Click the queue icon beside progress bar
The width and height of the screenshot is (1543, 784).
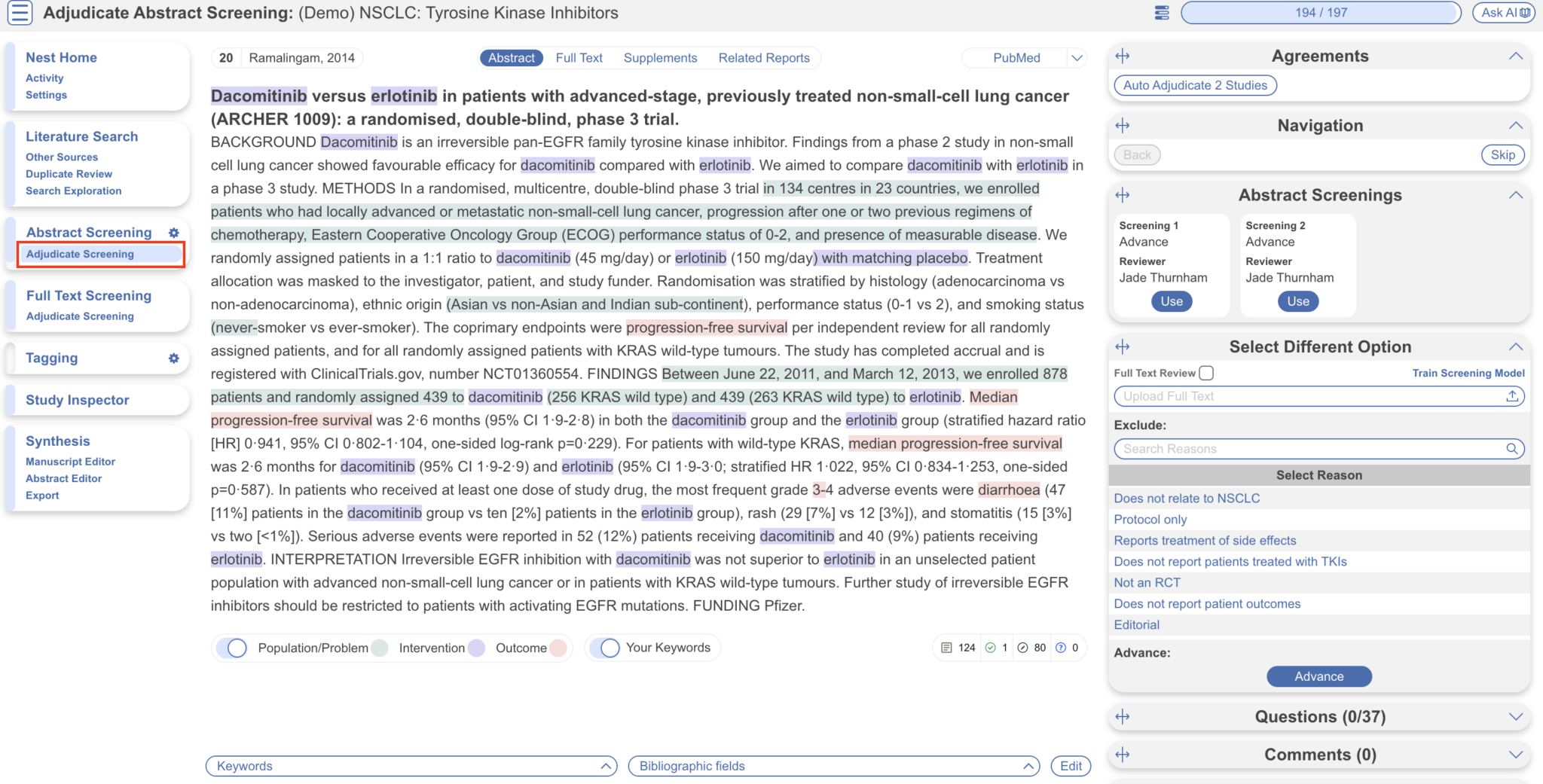(1160, 12)
